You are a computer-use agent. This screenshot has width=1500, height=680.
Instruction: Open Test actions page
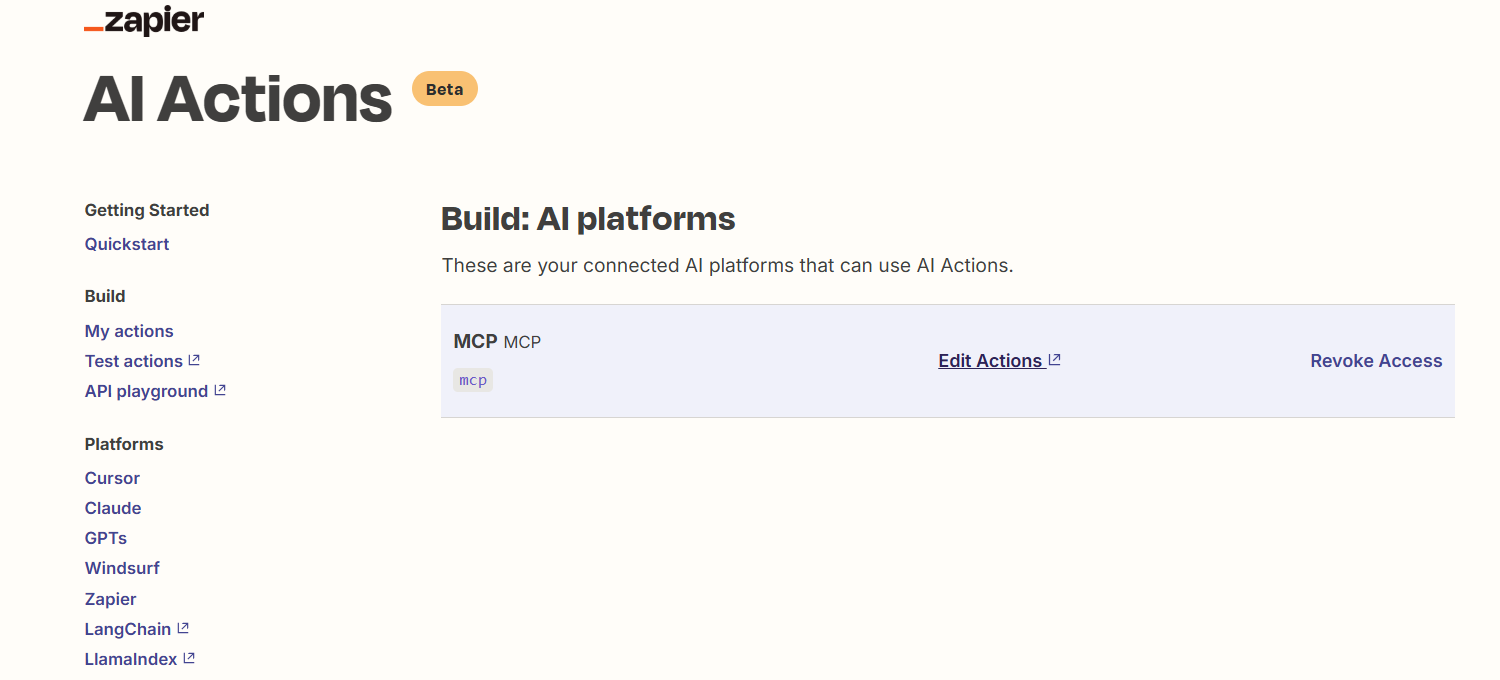click(134, 361)
